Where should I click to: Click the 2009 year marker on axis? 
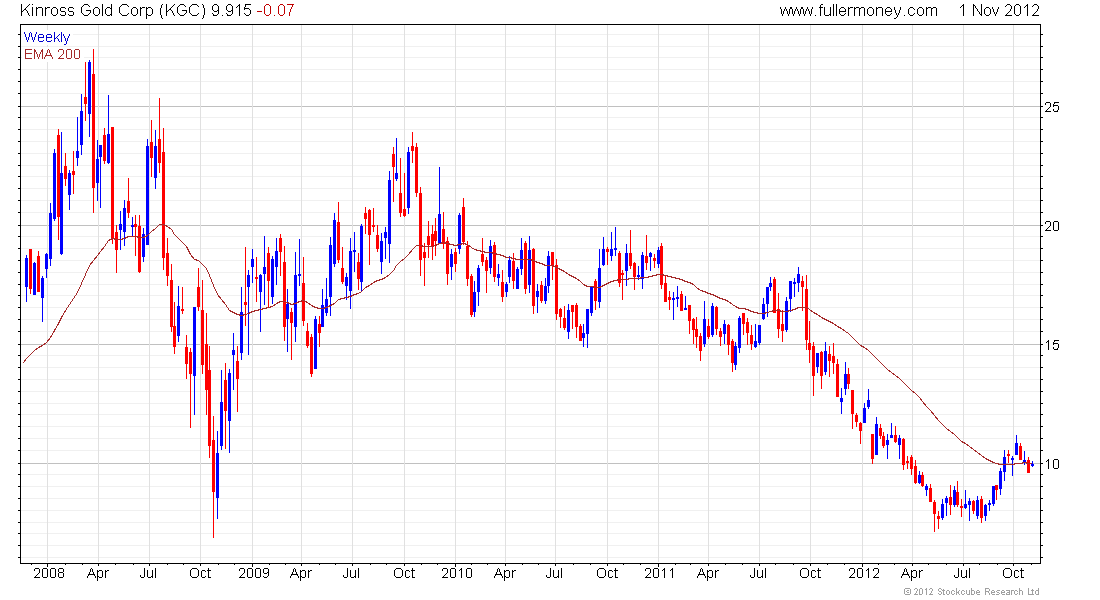click(x=253, y=573)
